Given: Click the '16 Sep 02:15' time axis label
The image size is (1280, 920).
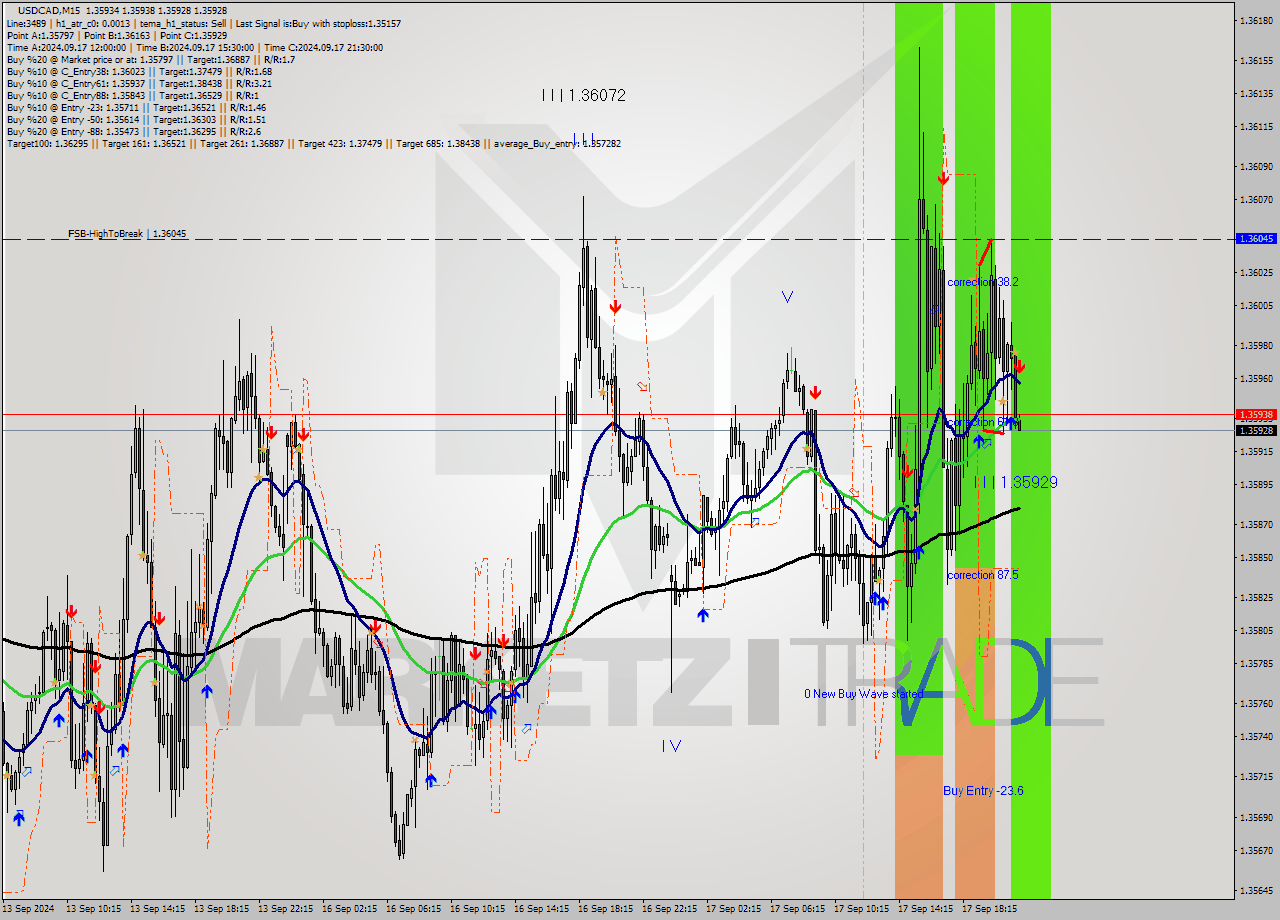Looking at the screenshot, I should pos(349,909).
